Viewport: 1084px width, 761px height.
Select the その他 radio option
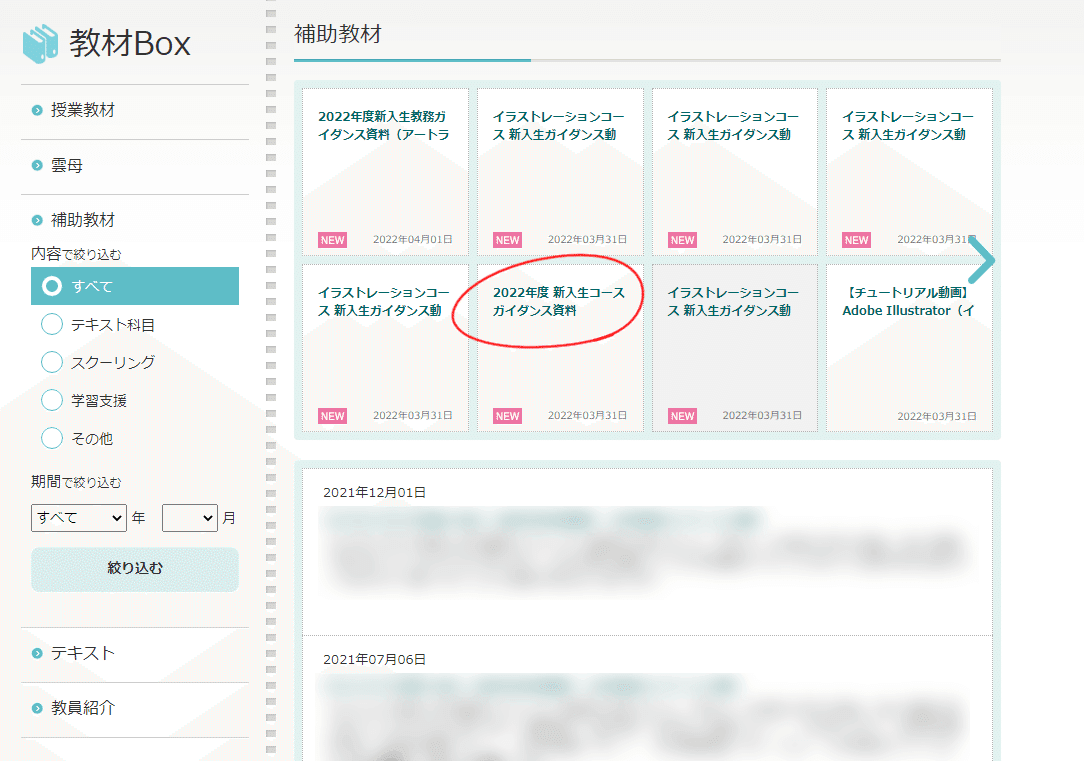point(52,438)
